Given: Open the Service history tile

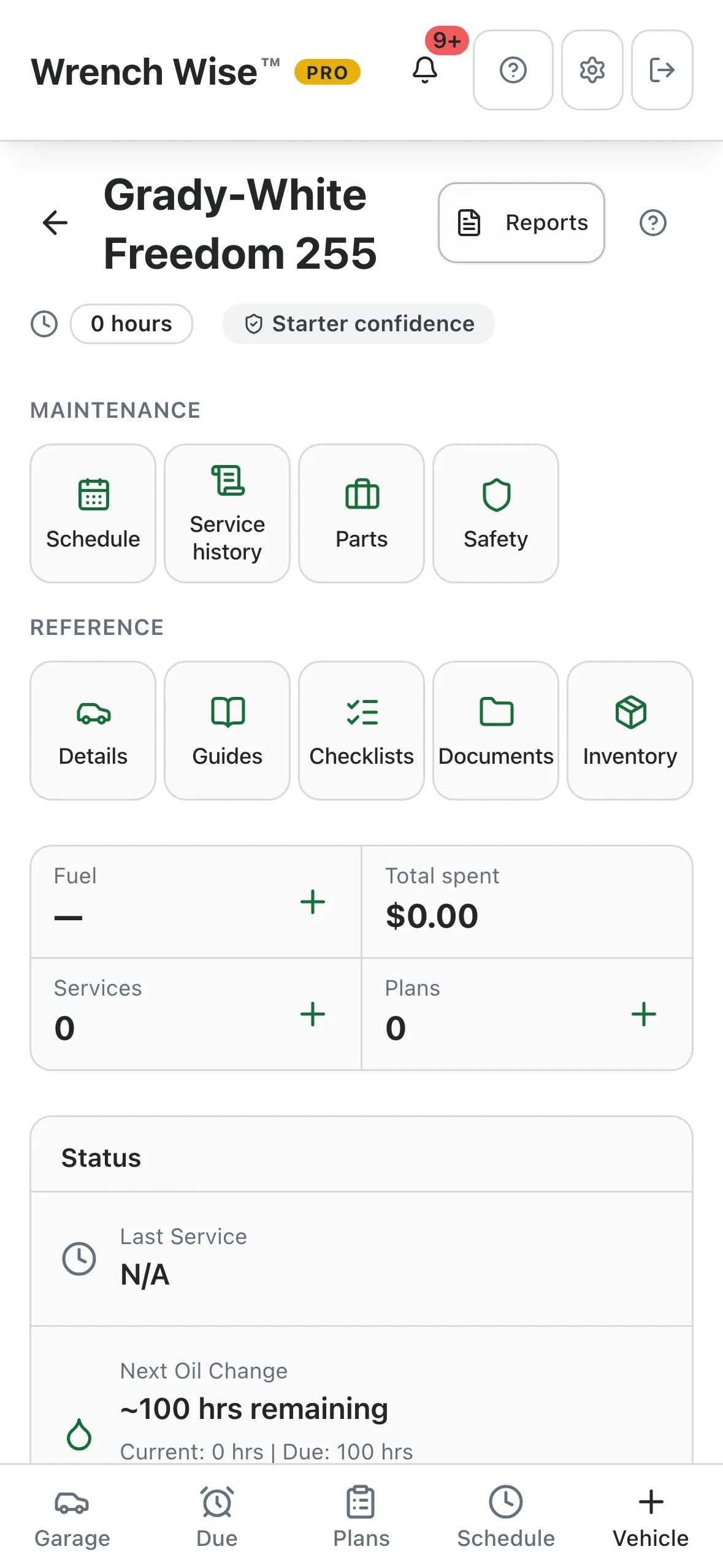Looking at the screenshot, I should (228, 513).
